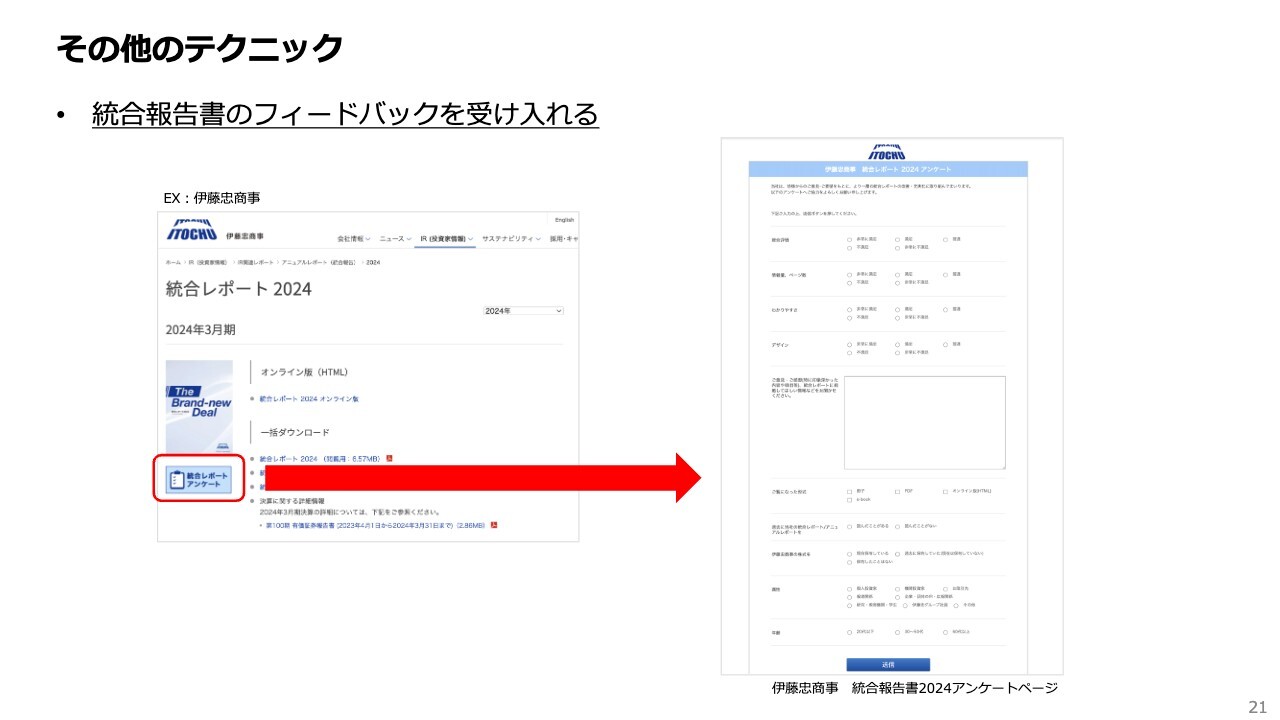Select 保有したことはない shareholding option

coord(849,562)
